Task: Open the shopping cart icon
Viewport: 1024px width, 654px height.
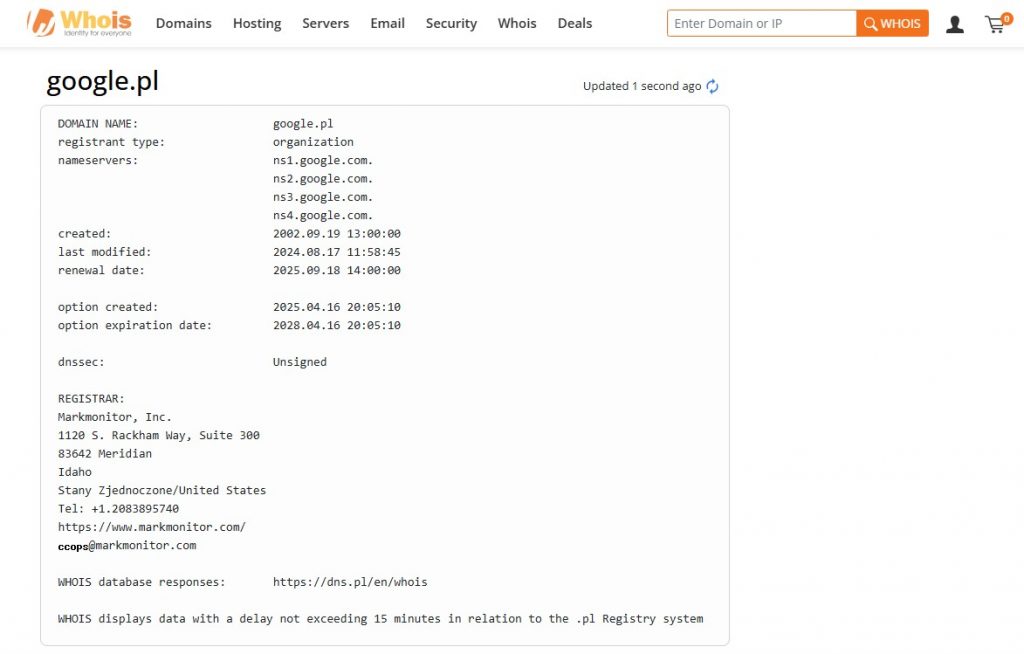Action: (997, 24)
